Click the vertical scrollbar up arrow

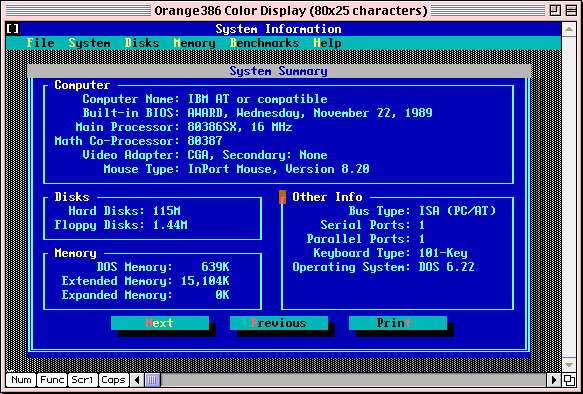coord(569,29)
